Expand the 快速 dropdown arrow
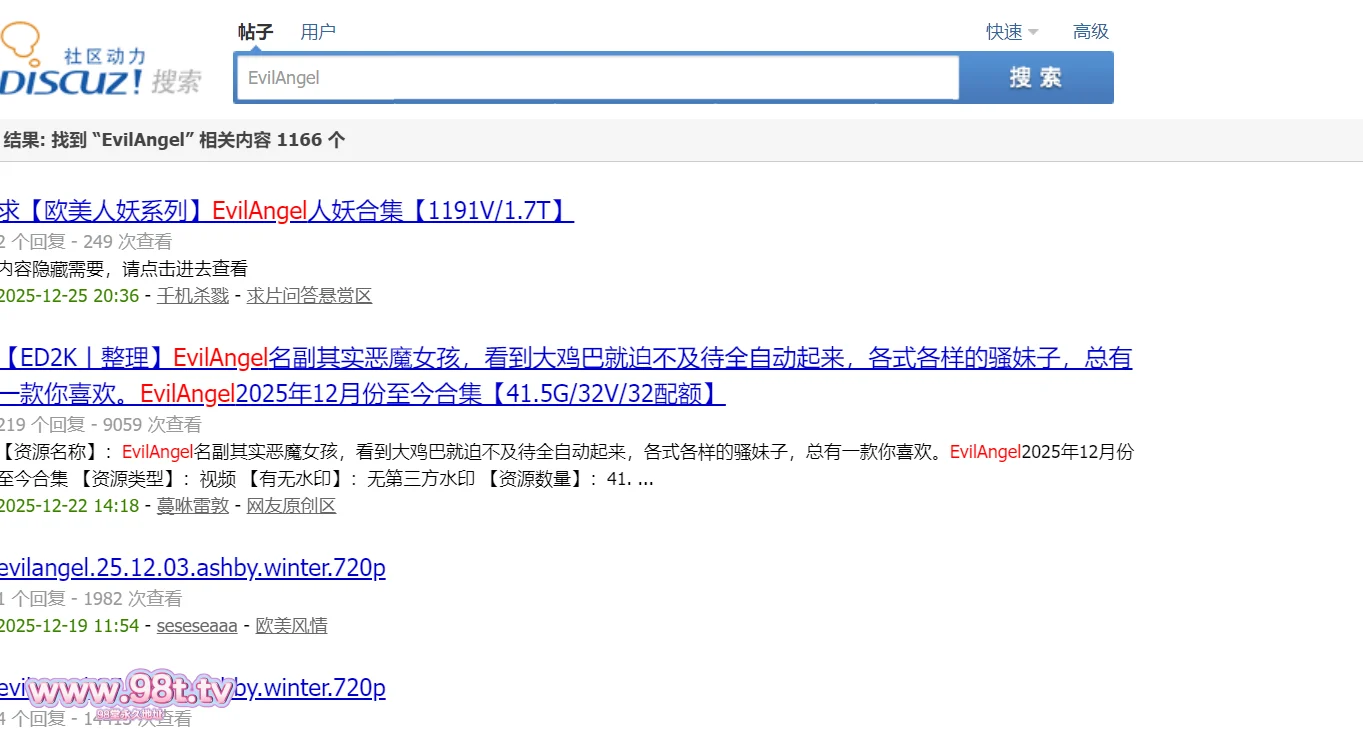Image resolution: width=1363 pixels, height=729 pixels. pyautogui.click(x=1032, y=32)
